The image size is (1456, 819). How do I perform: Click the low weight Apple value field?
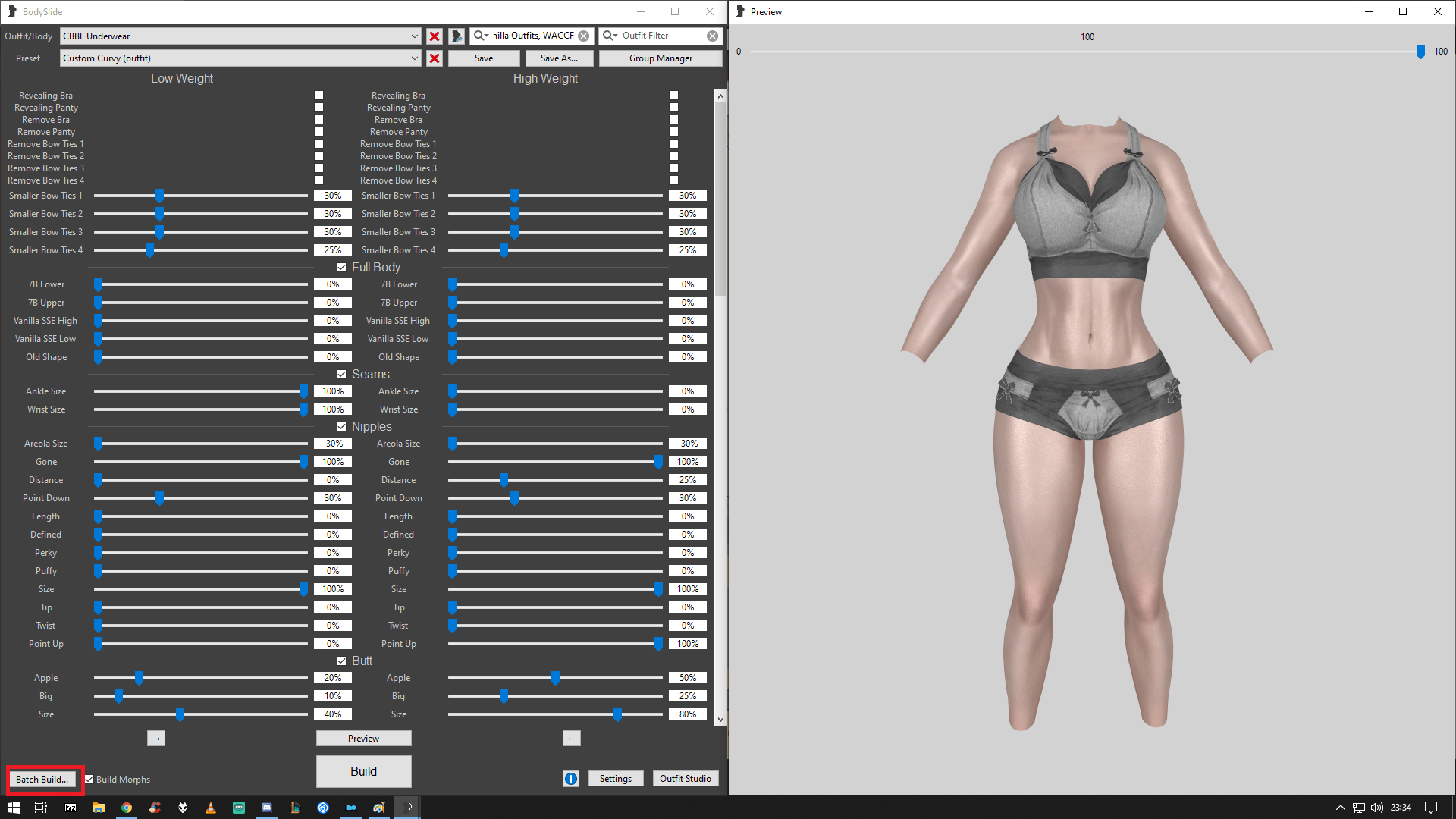pos(333,678)
